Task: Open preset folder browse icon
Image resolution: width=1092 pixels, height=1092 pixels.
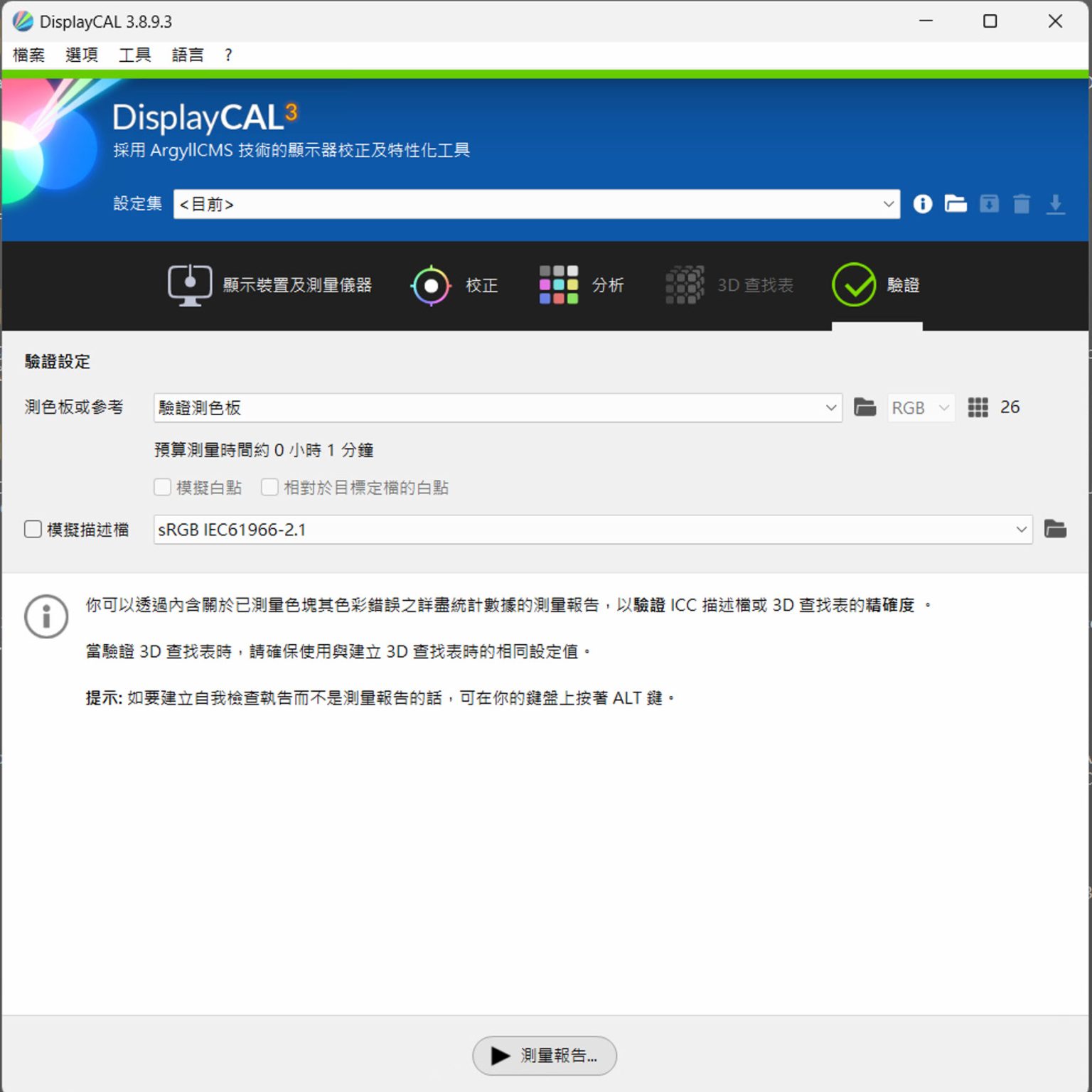Action: pyautogui.click(x=955, y=204)
